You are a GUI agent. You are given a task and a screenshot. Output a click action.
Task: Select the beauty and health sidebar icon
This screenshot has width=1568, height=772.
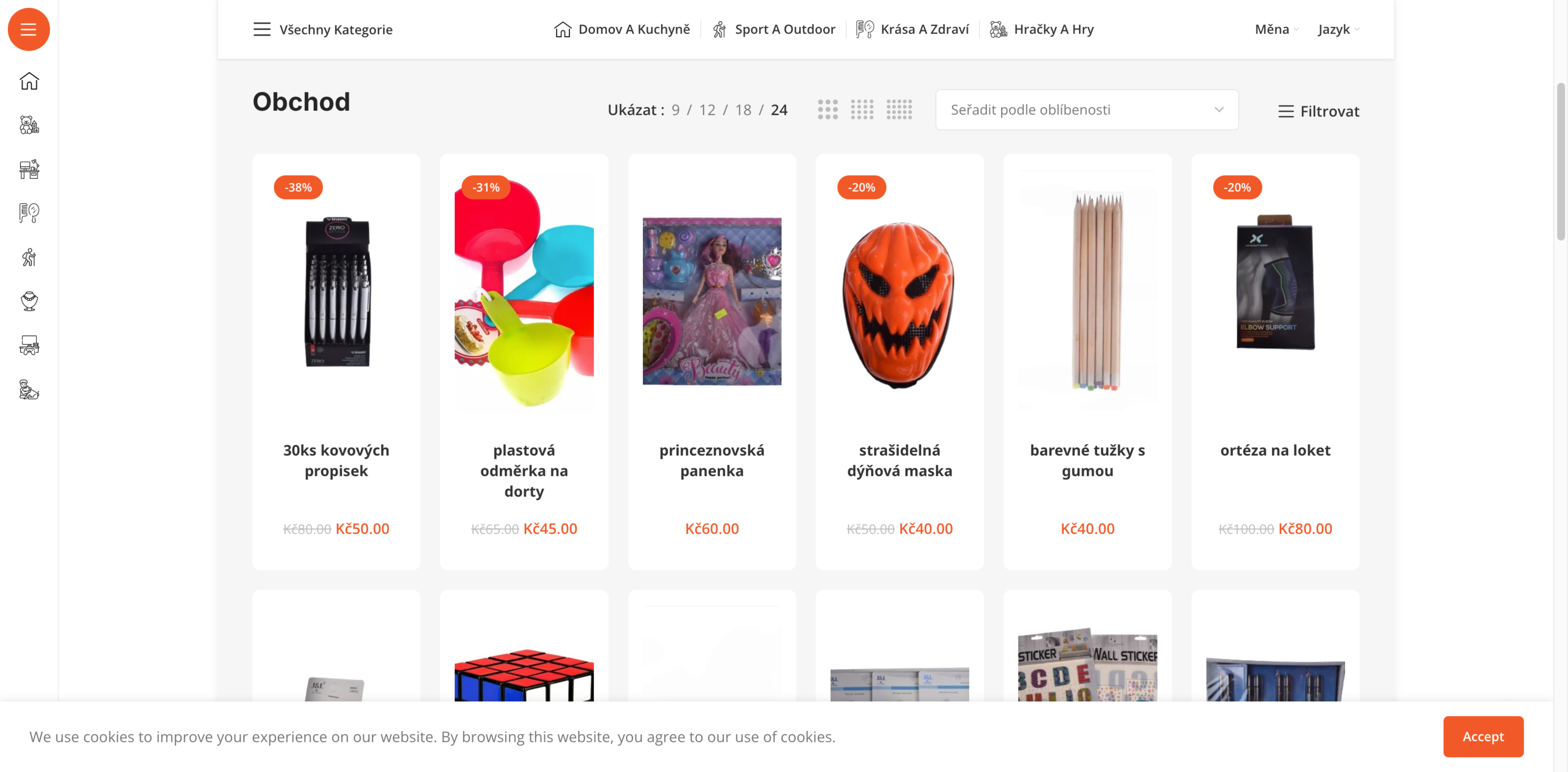(29, 213)
